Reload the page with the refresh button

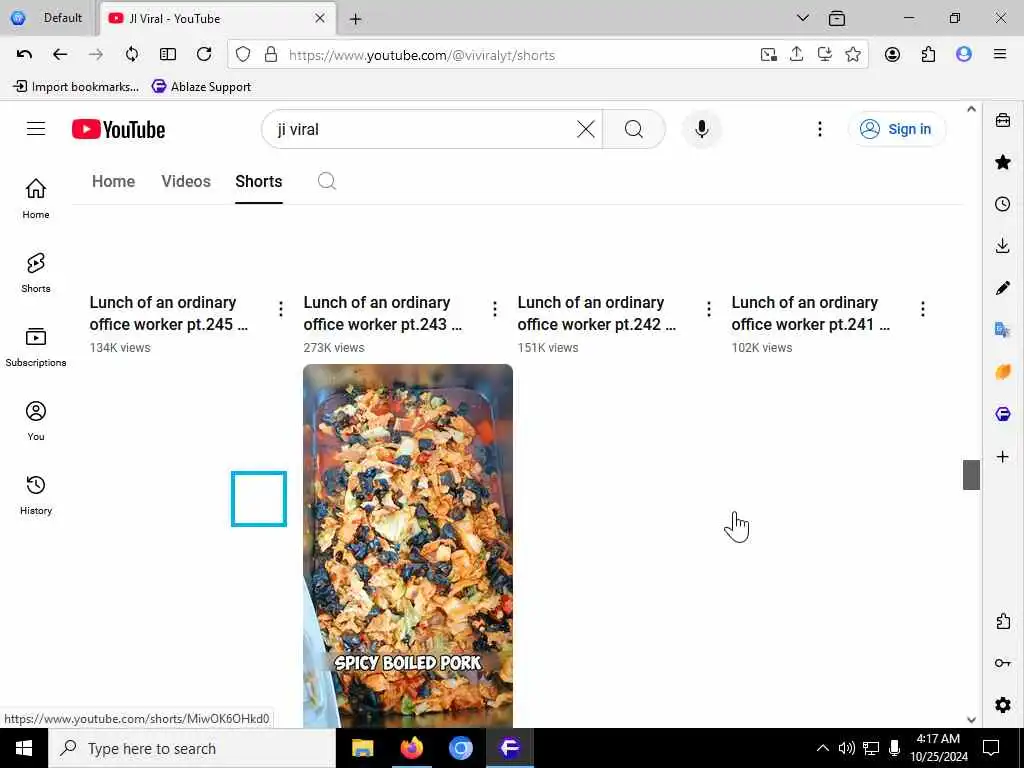pos(204,55)
